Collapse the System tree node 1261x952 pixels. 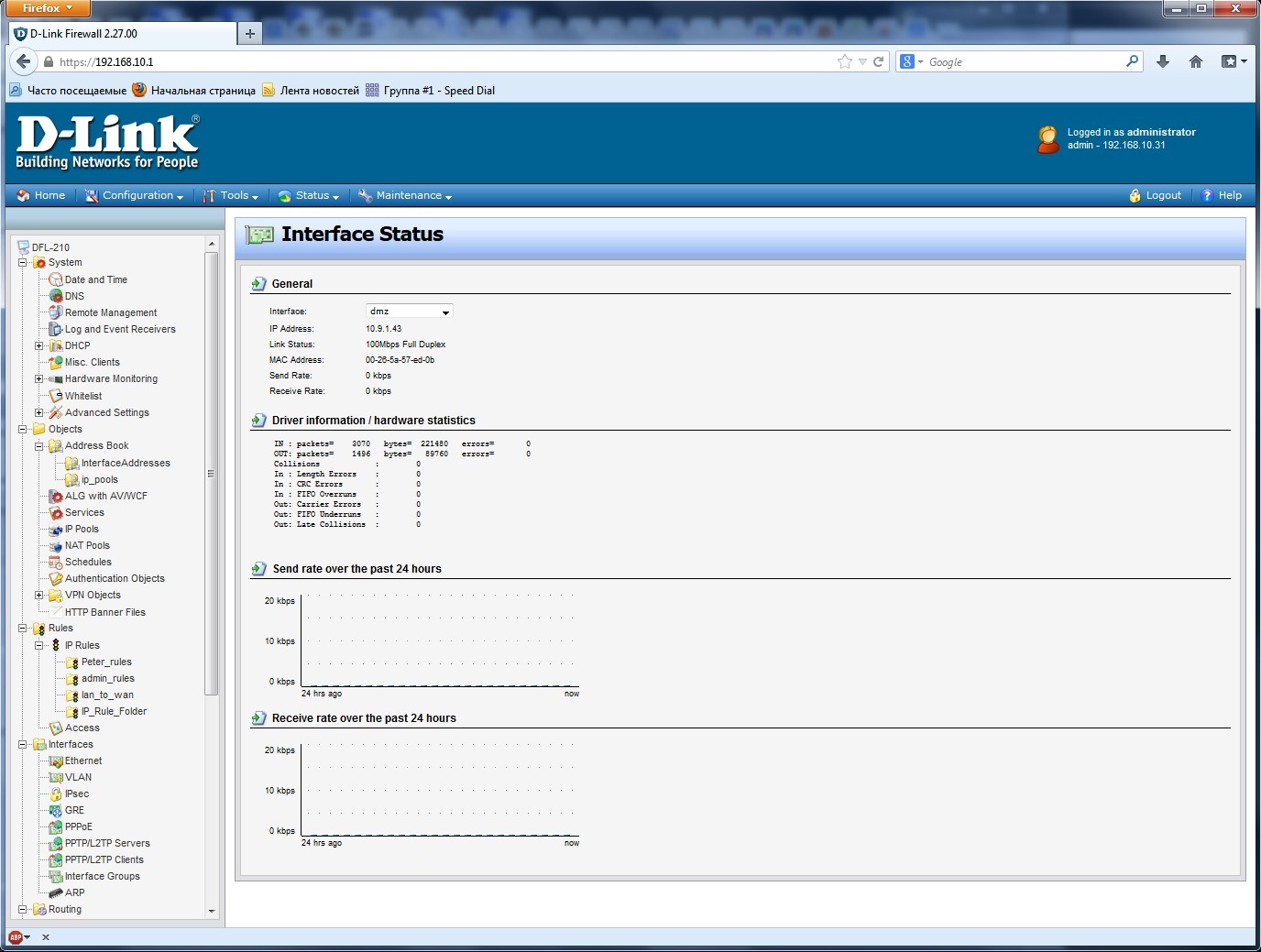(23, 262)
